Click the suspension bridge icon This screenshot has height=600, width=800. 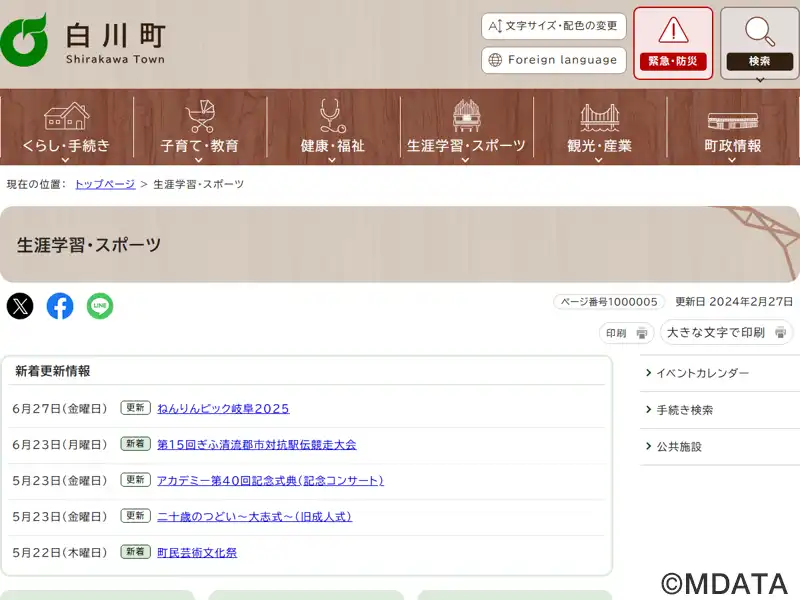[599, 117]
